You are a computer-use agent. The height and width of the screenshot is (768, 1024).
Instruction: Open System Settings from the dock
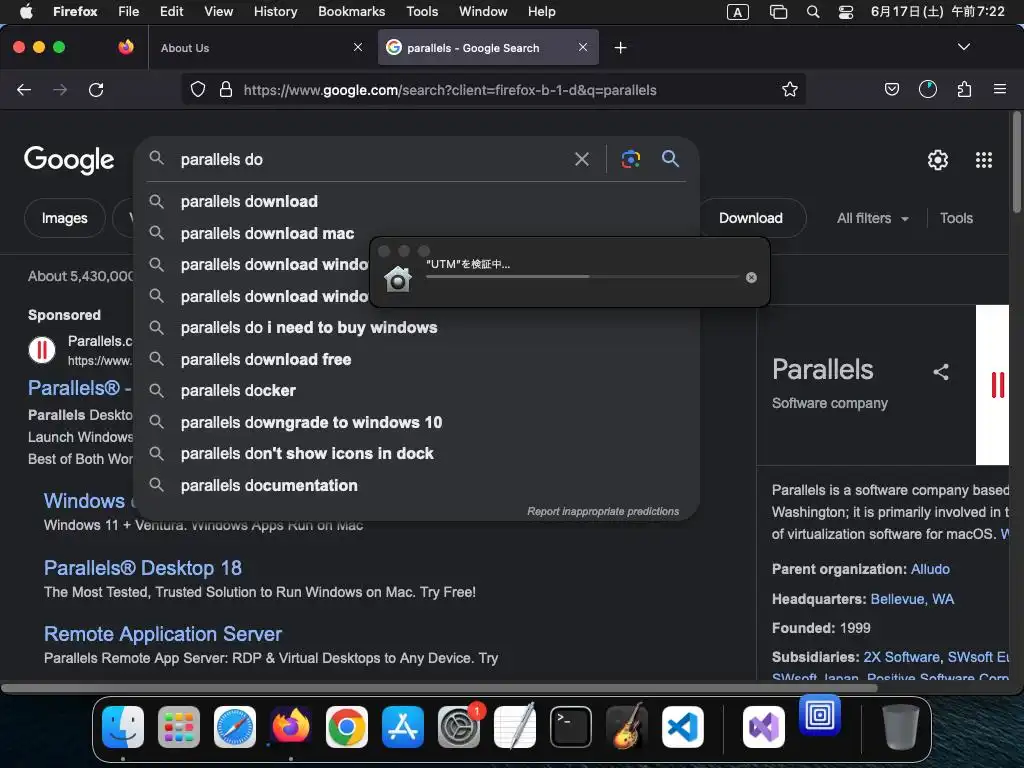tap(458, 727)
